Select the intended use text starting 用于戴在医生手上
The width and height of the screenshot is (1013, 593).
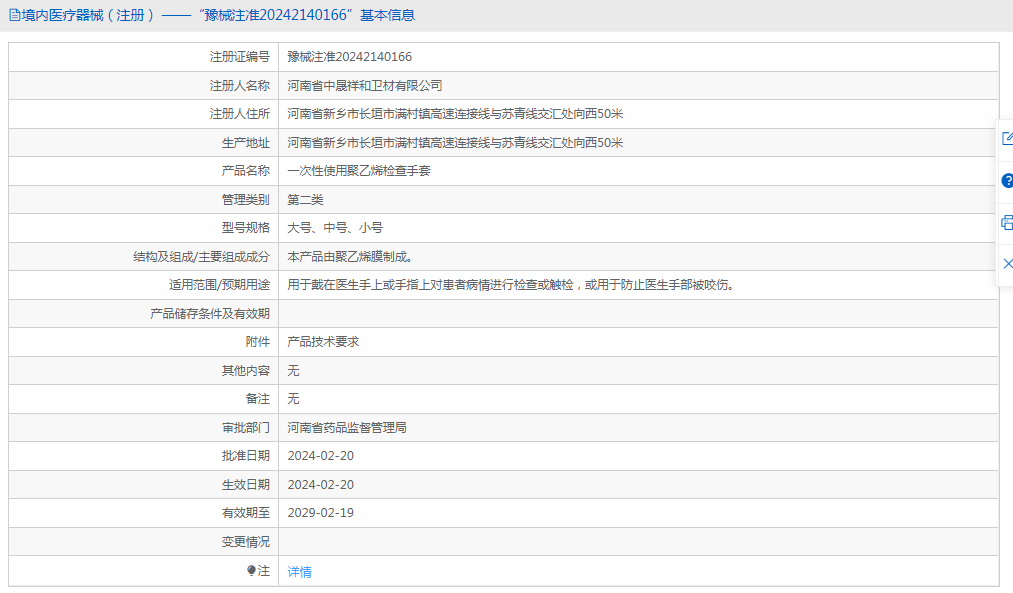pyautogui.click(x=511, y=285)
